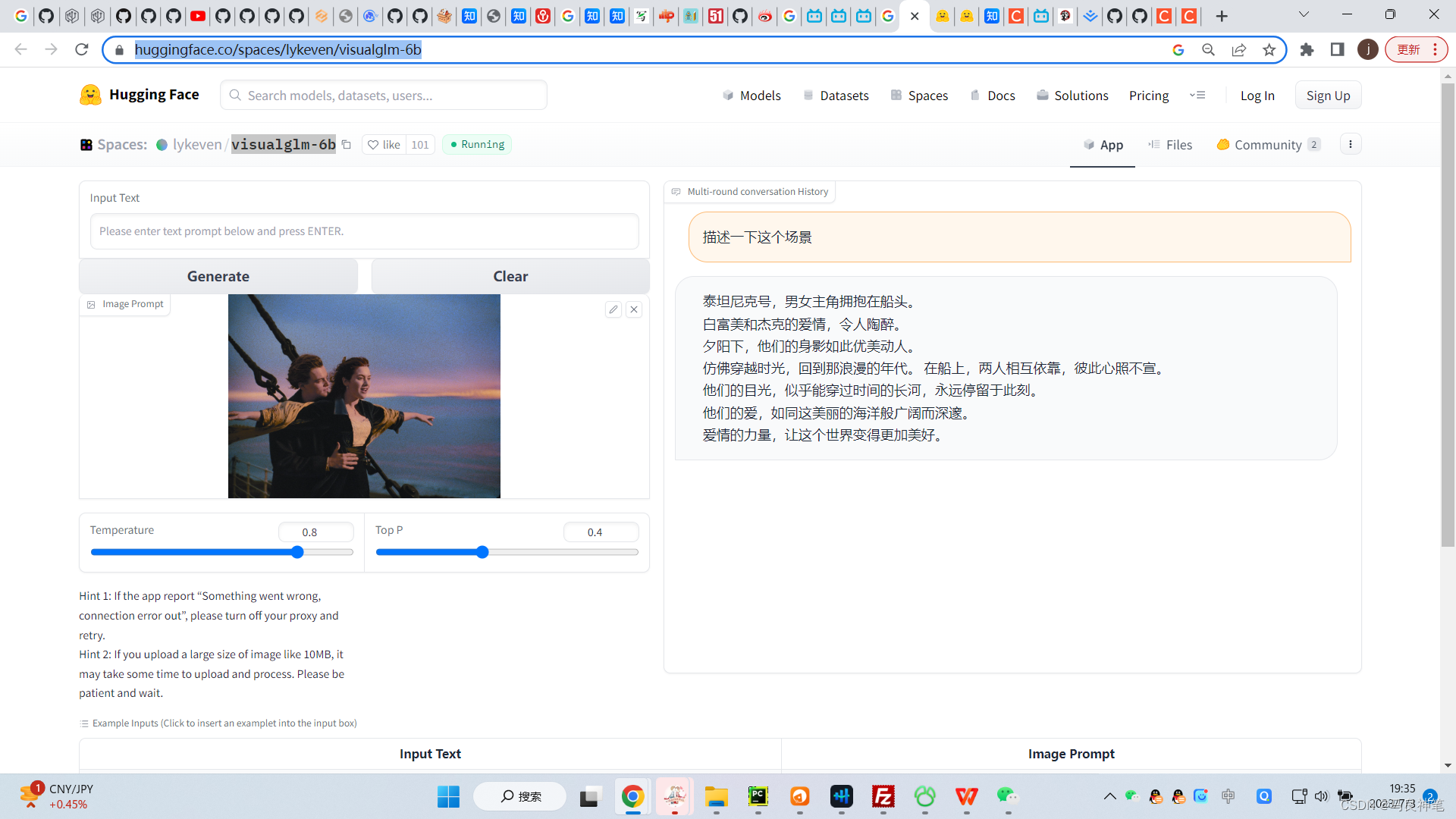This screenshot has height=819, width=1456.
Task: Click the copy space link icon
Action: coord(347,144)
